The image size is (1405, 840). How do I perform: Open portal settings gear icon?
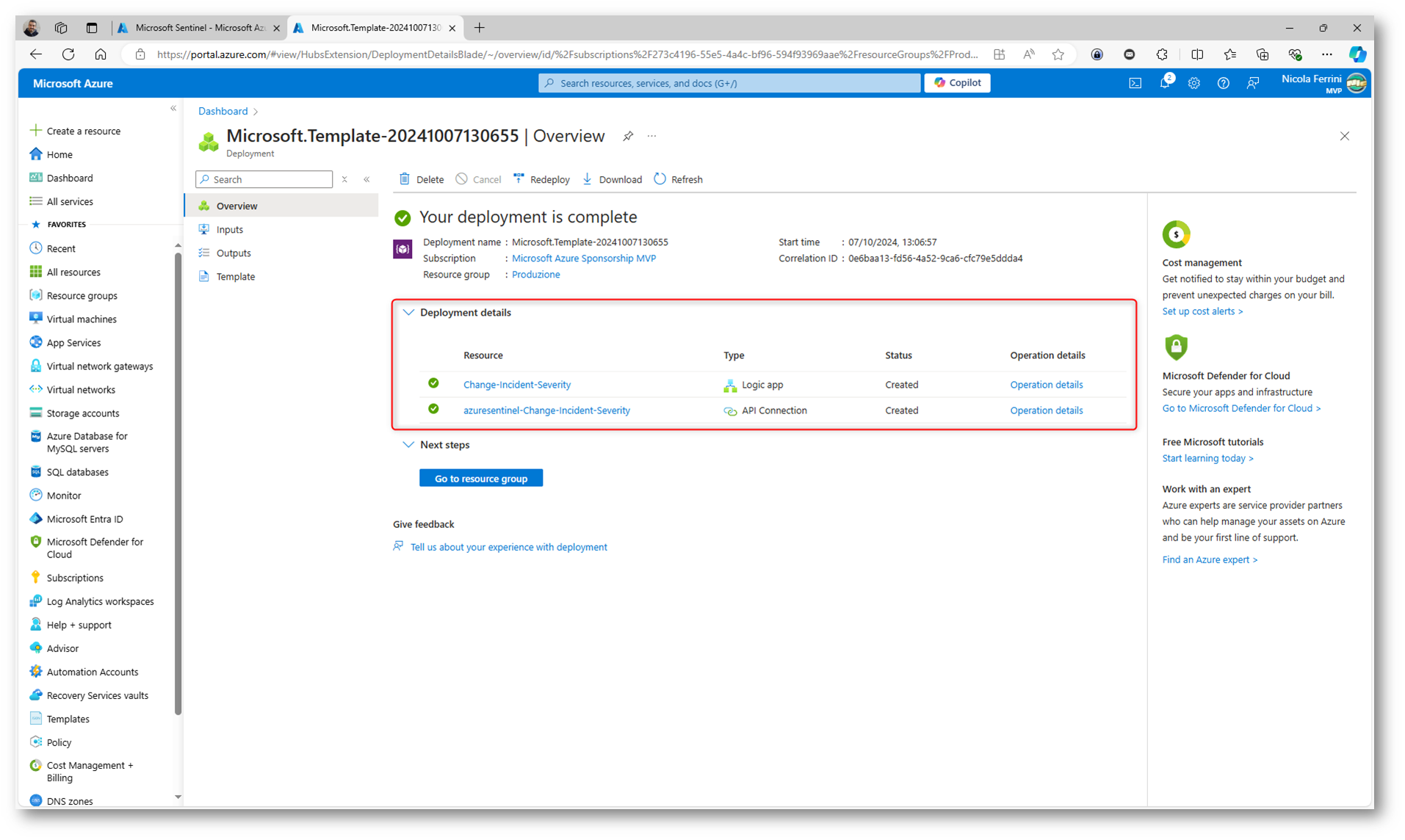point(1193,83)
